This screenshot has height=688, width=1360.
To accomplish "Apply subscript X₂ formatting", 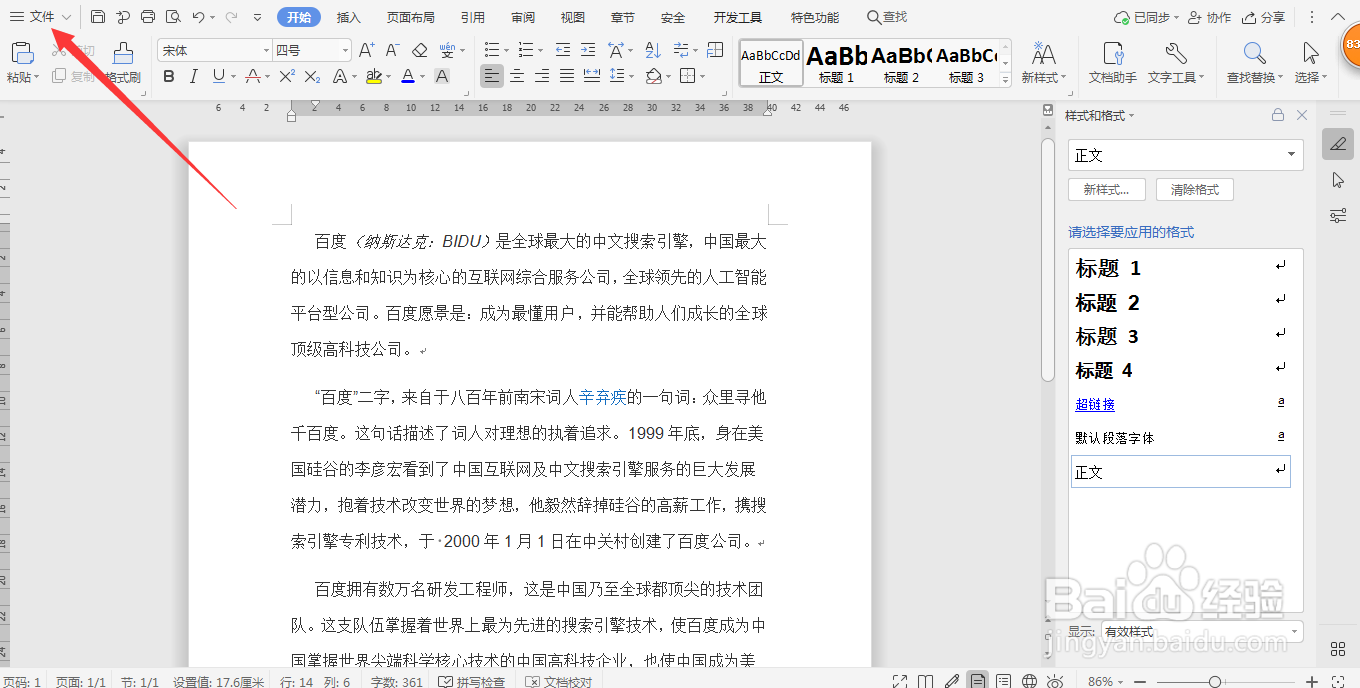I will 312,76.
